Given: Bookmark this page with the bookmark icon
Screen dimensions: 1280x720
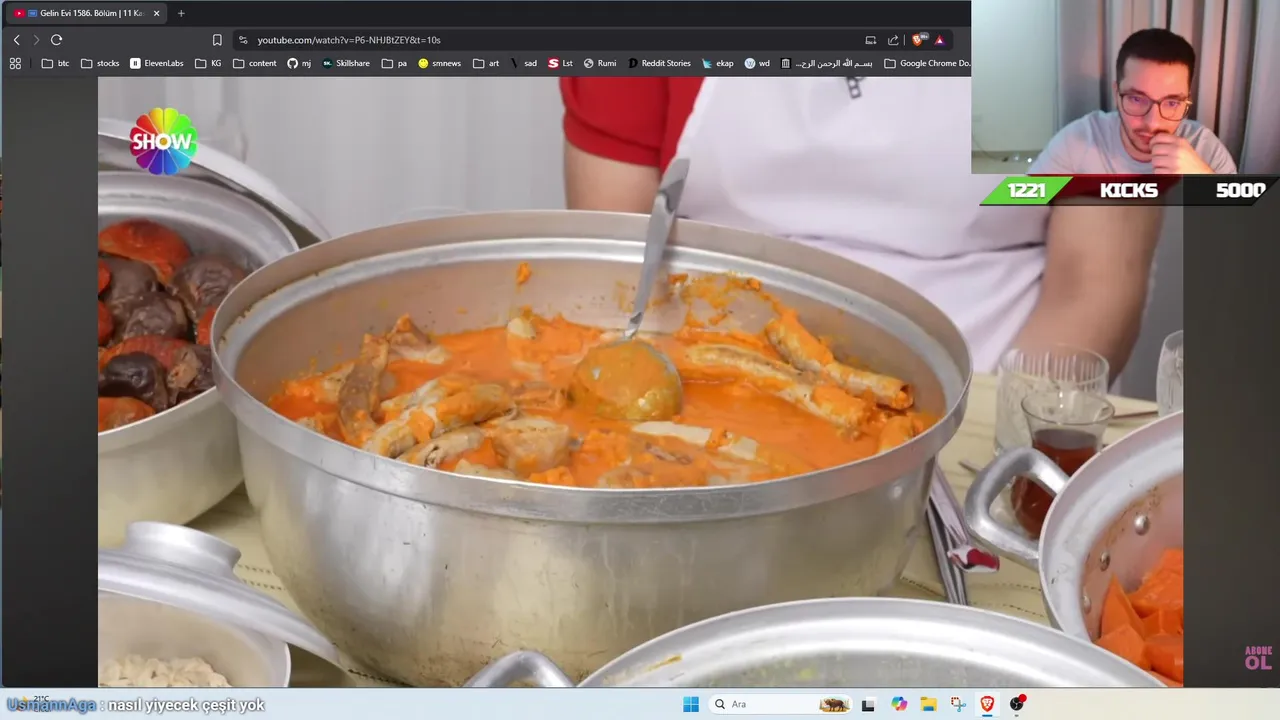Looking at the screenshot, I should pos(217,40).
